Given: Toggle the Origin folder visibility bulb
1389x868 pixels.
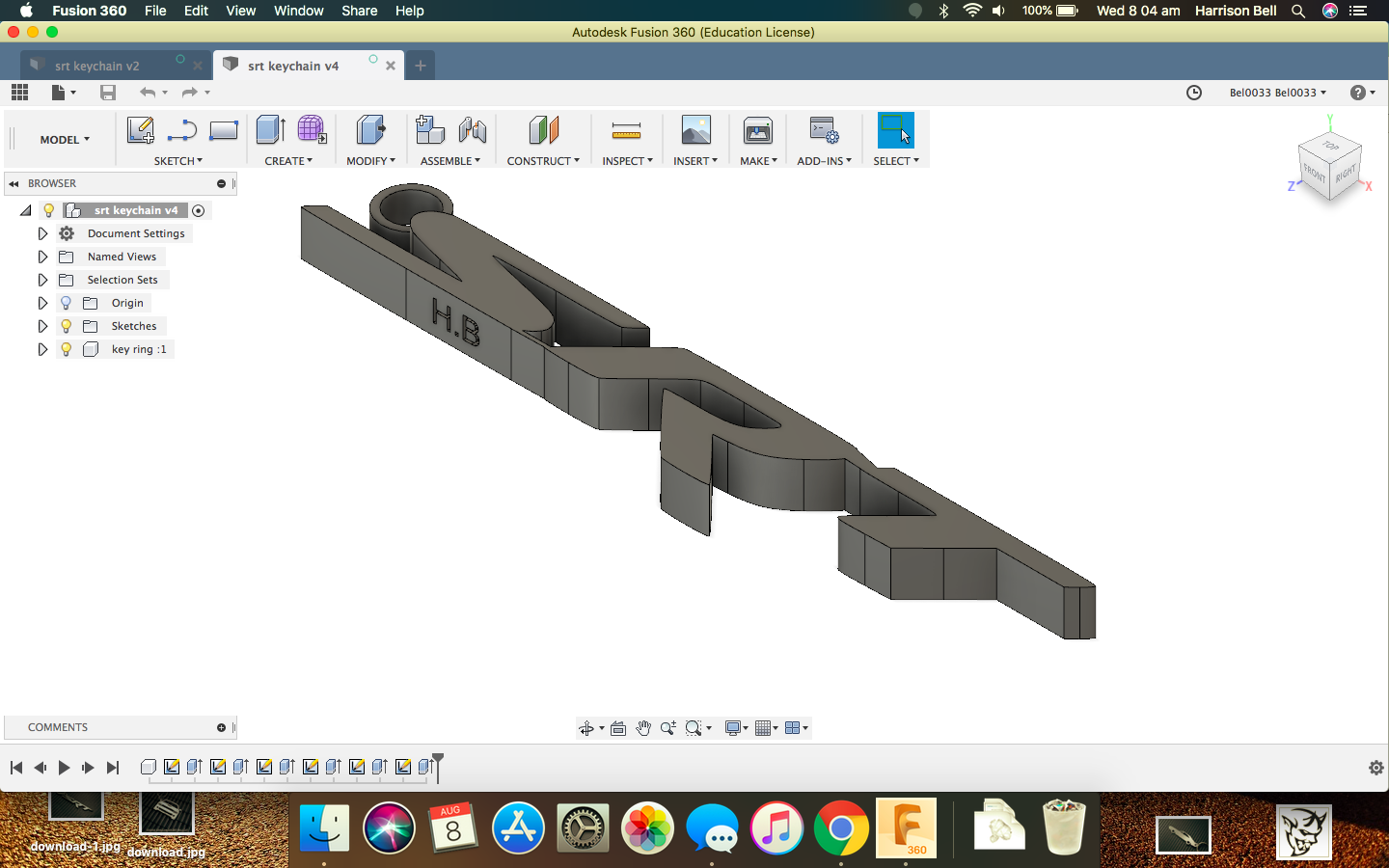Looking at the screenshot, I should (67, 303).
